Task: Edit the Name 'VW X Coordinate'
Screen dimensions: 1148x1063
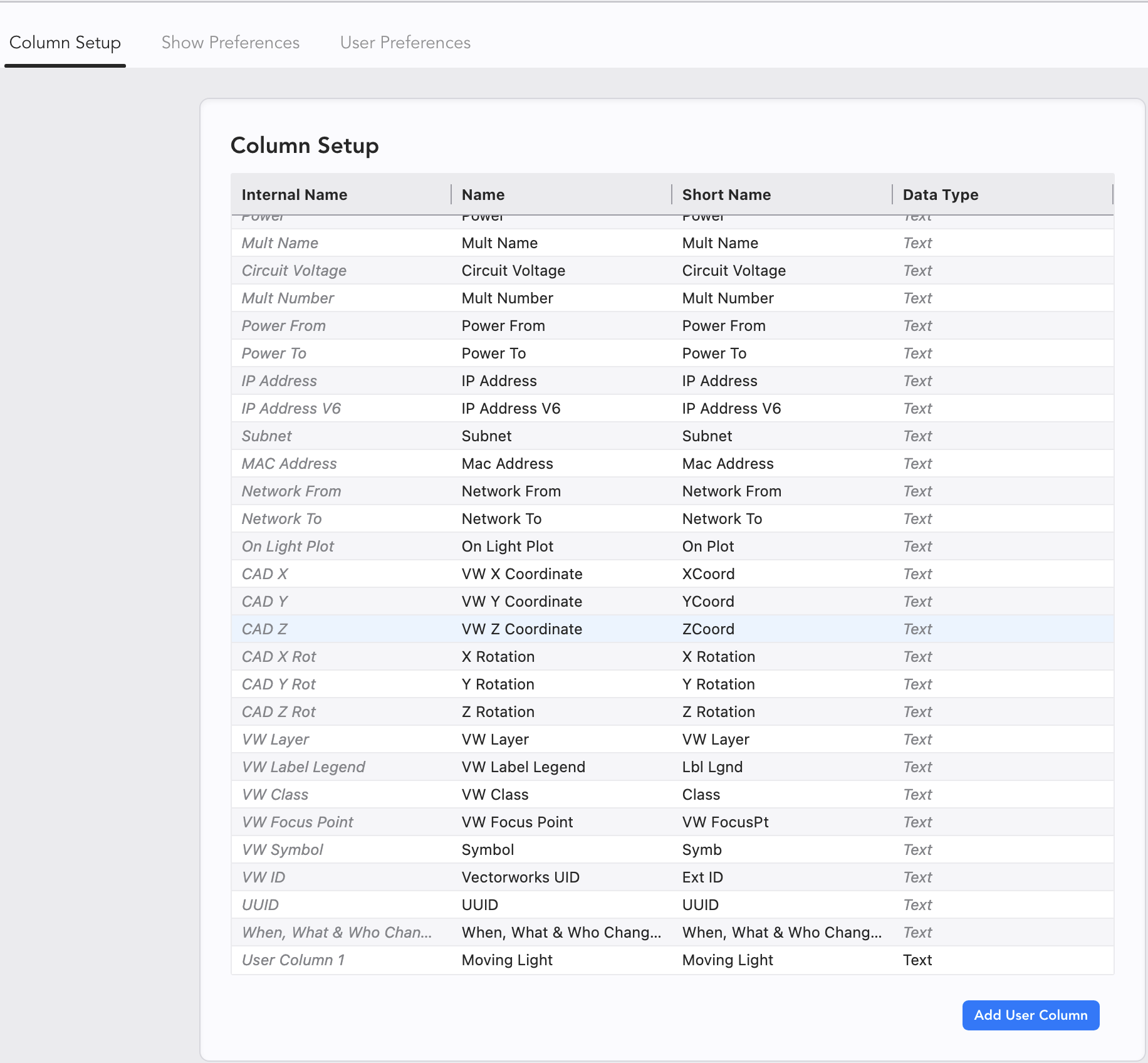Action: coord(522,574)
